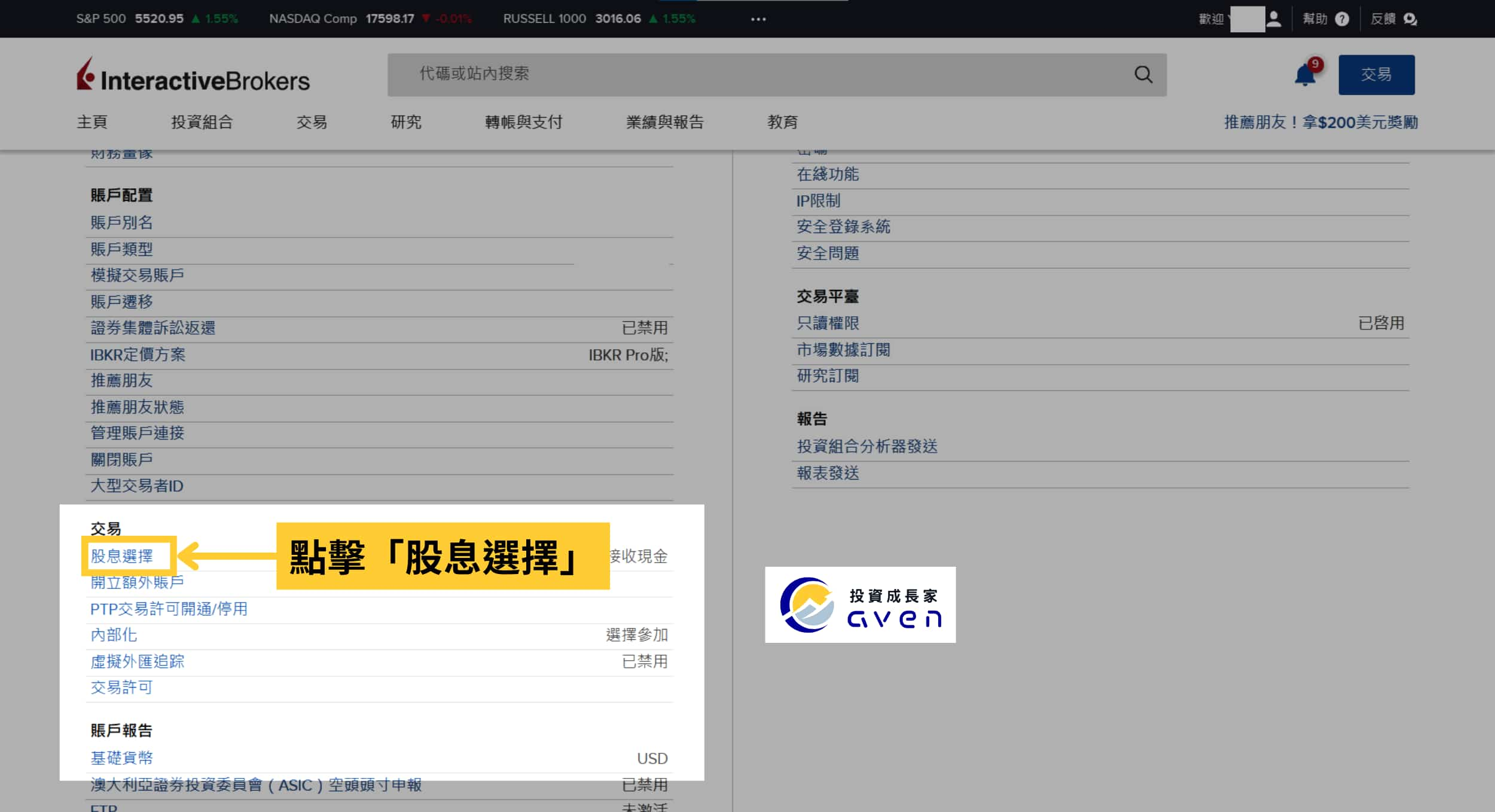Open 模擬交易賬戶 setting

pos(137,275)
